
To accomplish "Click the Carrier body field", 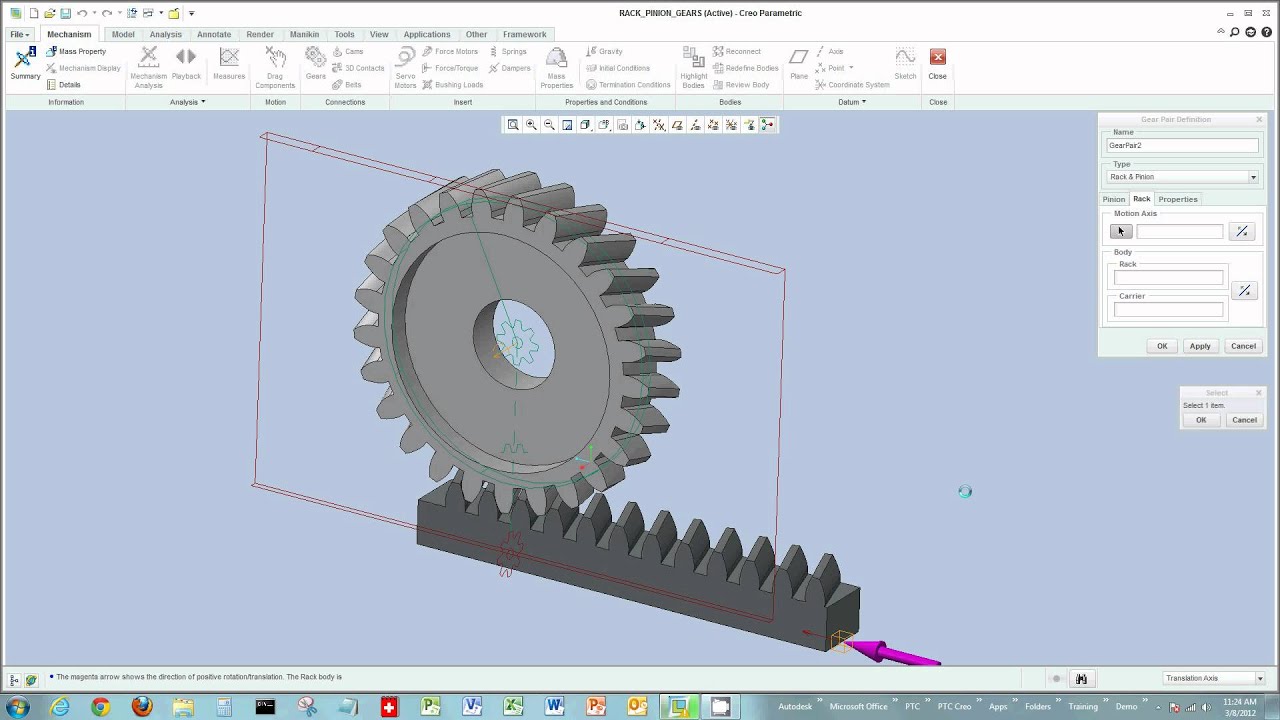I will 1168,310.
